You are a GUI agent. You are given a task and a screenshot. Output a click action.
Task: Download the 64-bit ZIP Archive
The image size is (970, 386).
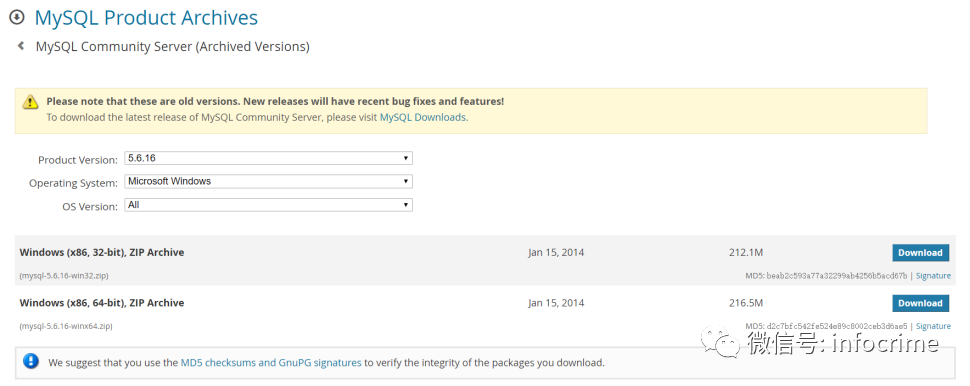tap(920, 303)
